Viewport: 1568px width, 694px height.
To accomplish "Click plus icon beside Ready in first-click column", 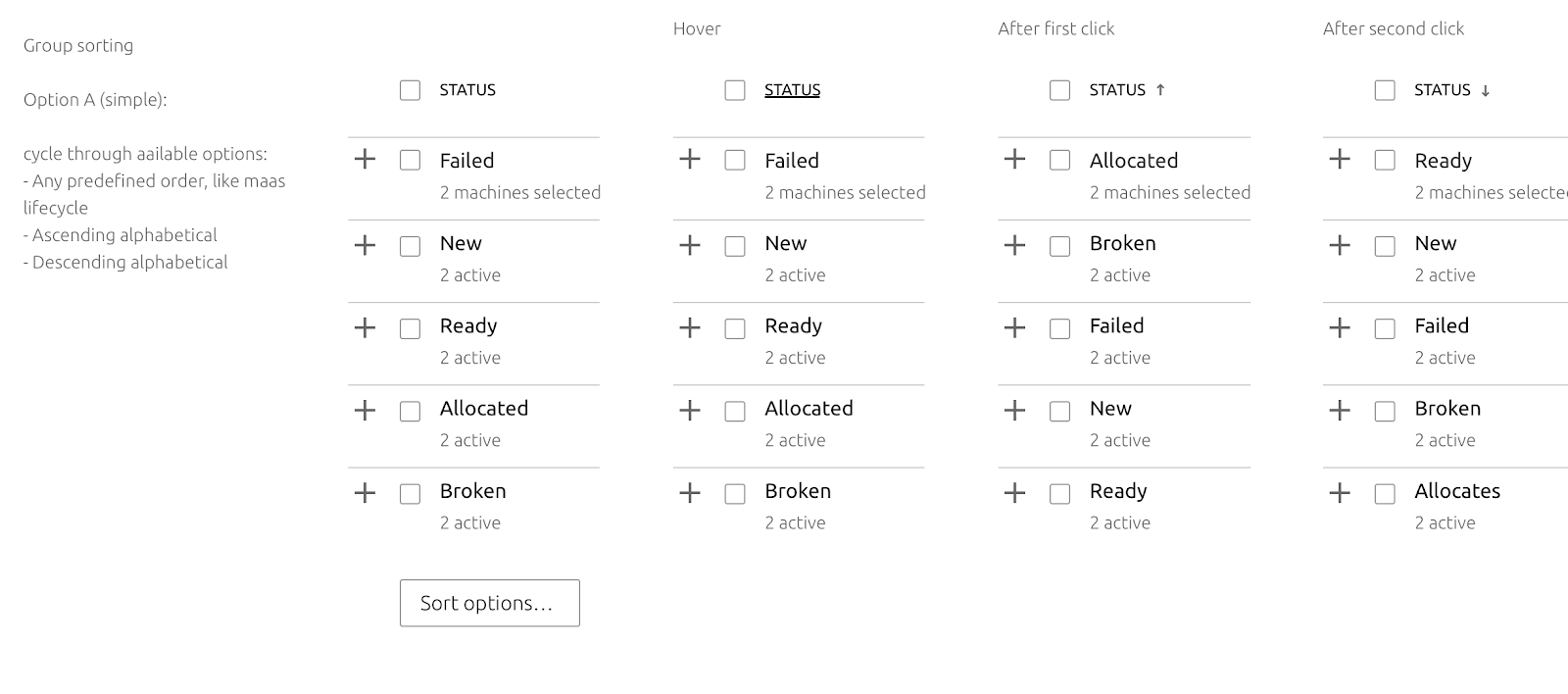I will tap(1014, 493).
